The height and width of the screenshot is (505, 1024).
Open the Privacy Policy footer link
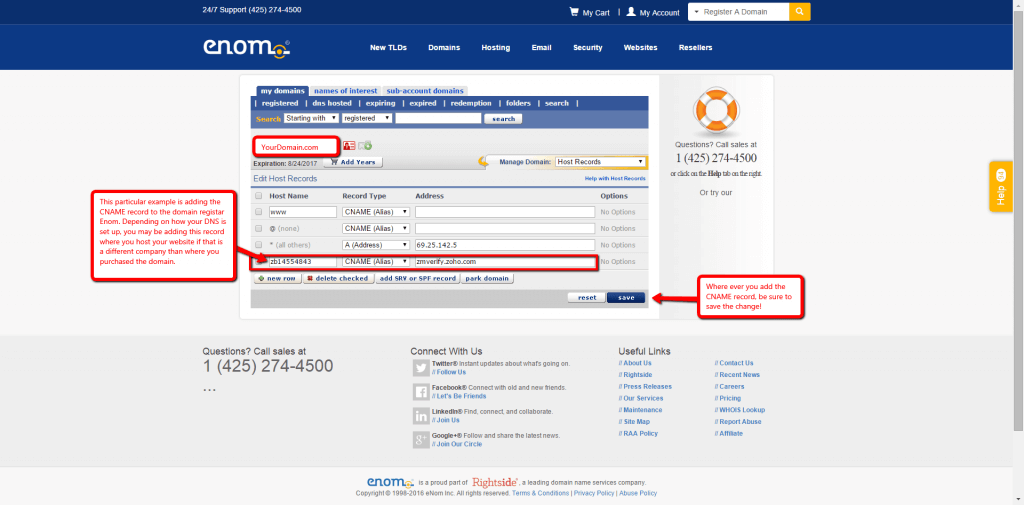tap(594, 493)
